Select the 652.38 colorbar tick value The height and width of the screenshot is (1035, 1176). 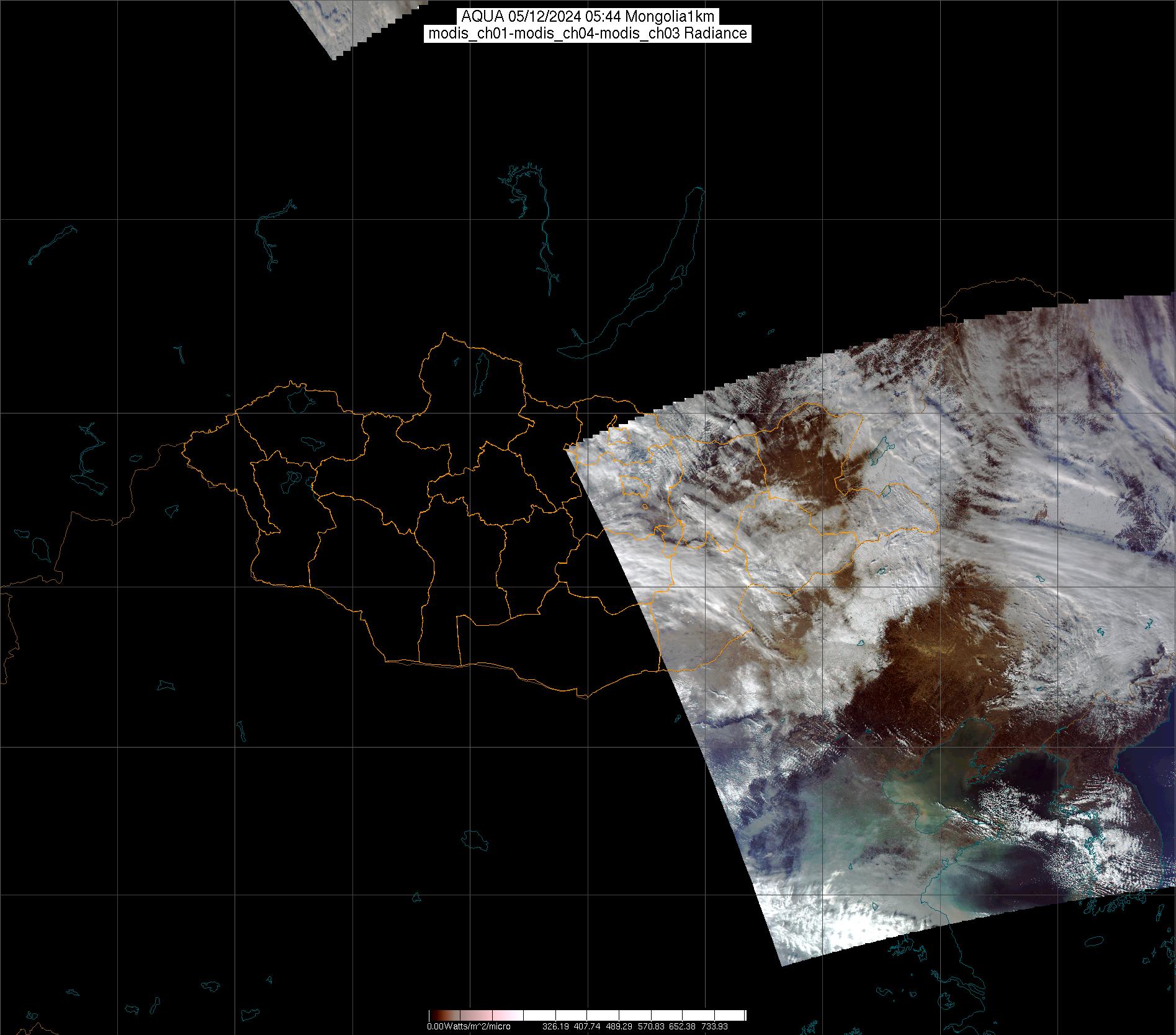[x=683, y=1026]
